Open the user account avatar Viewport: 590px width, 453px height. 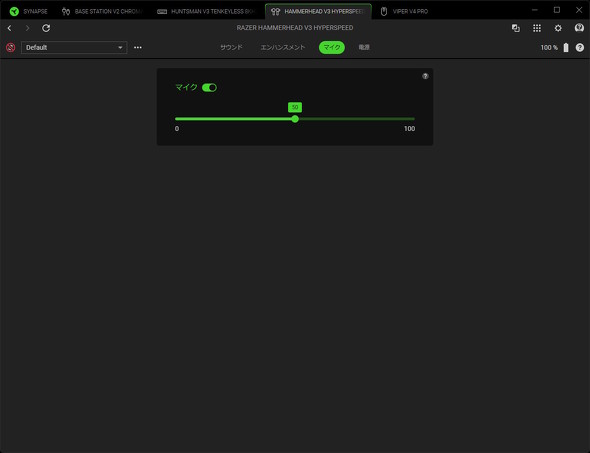coord(579,28)
